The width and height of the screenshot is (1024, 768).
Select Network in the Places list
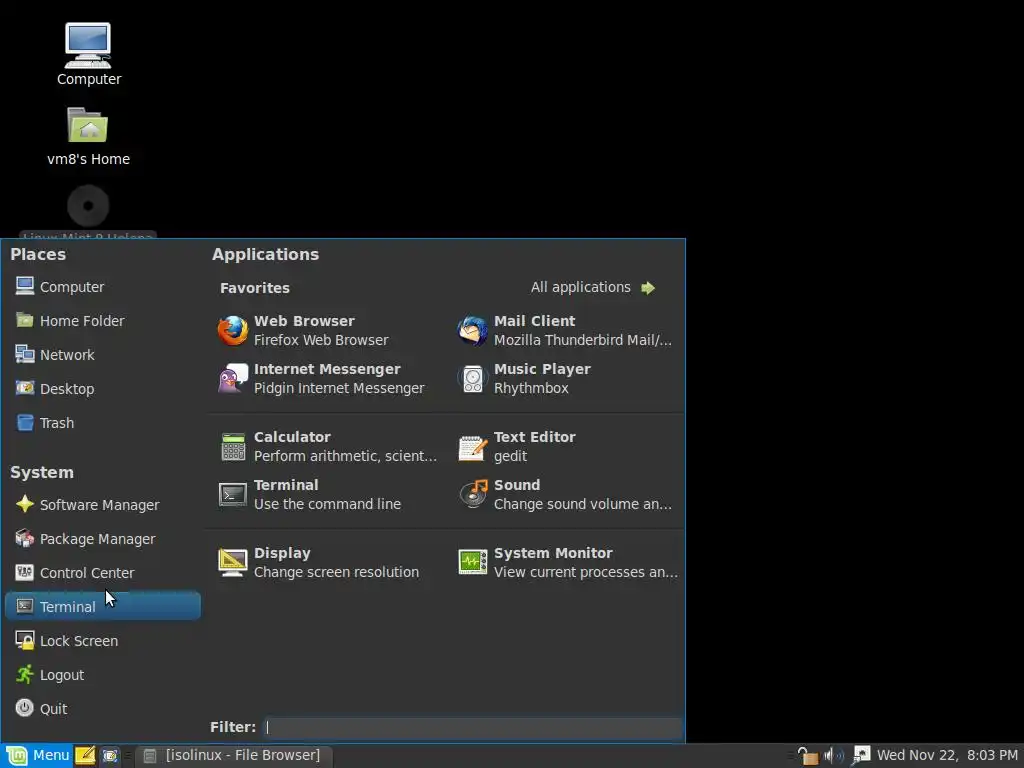55,355
